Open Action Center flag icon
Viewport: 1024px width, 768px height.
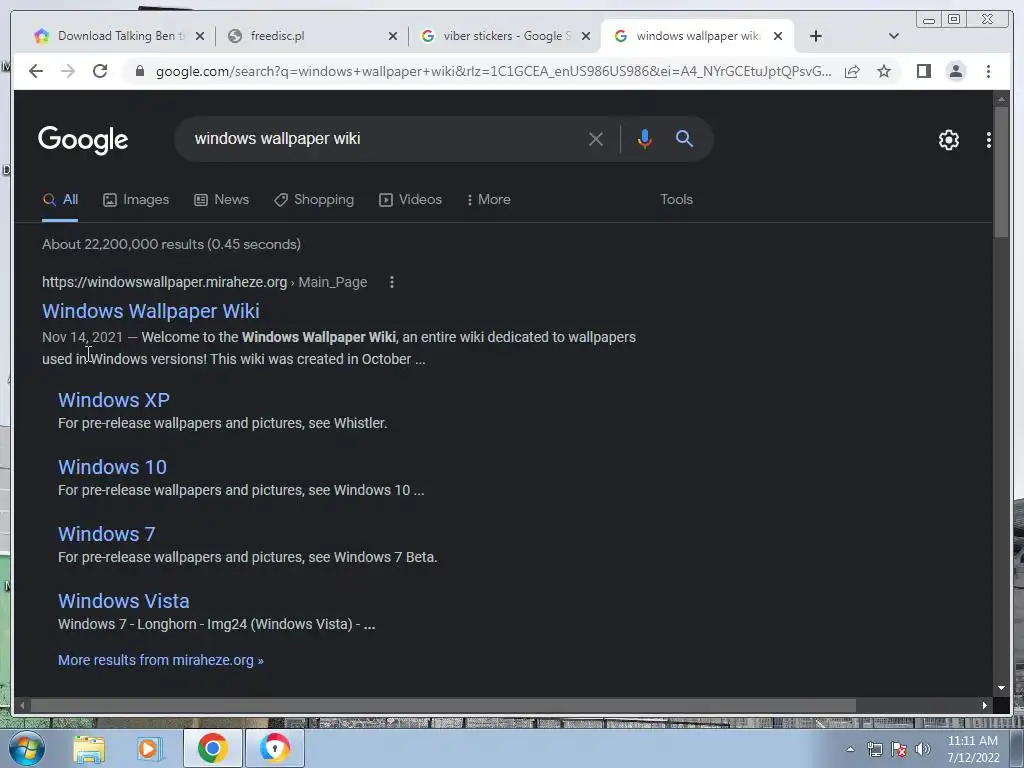[x=899, y=750]
